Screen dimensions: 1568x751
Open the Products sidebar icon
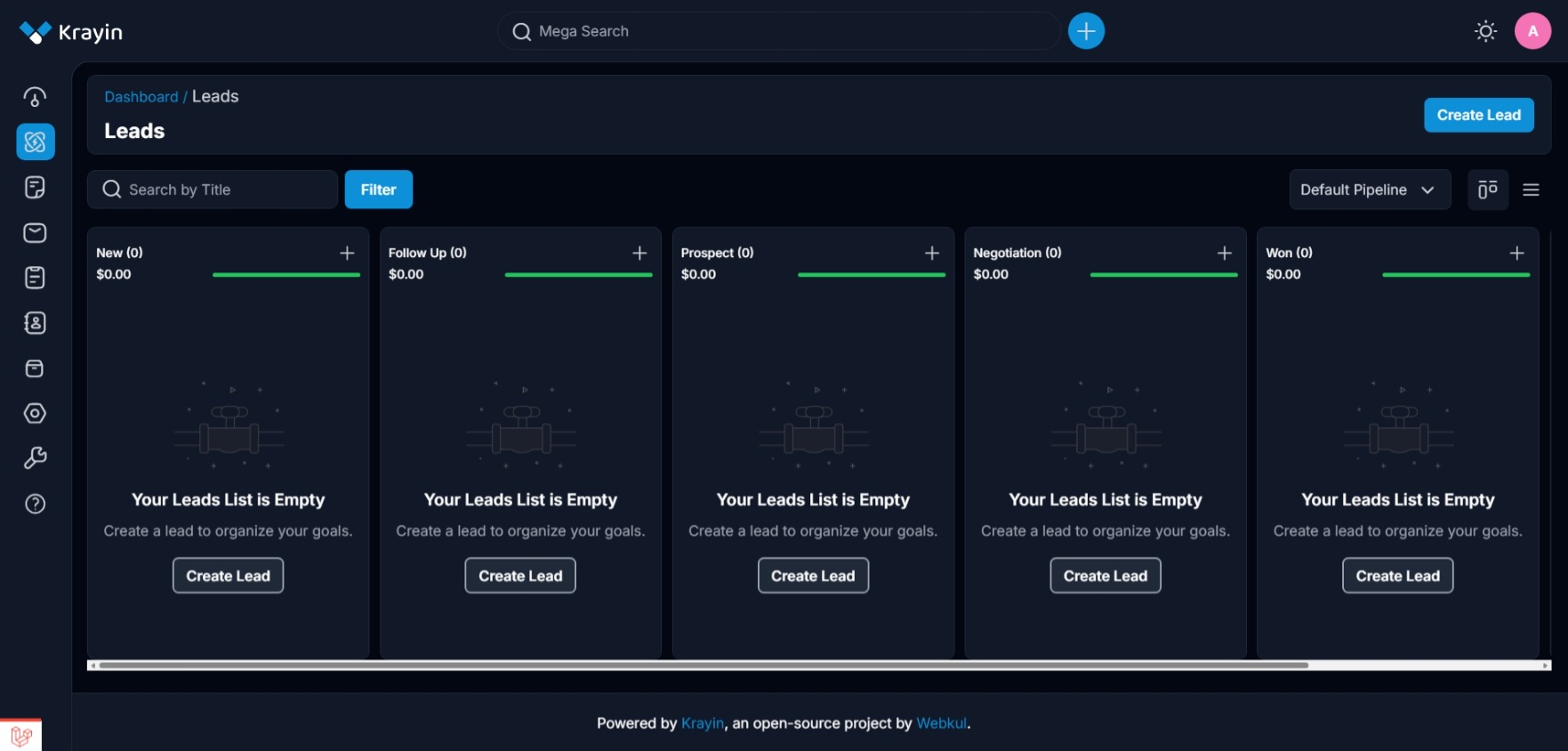pyautogui.click(x=35, y=368)
